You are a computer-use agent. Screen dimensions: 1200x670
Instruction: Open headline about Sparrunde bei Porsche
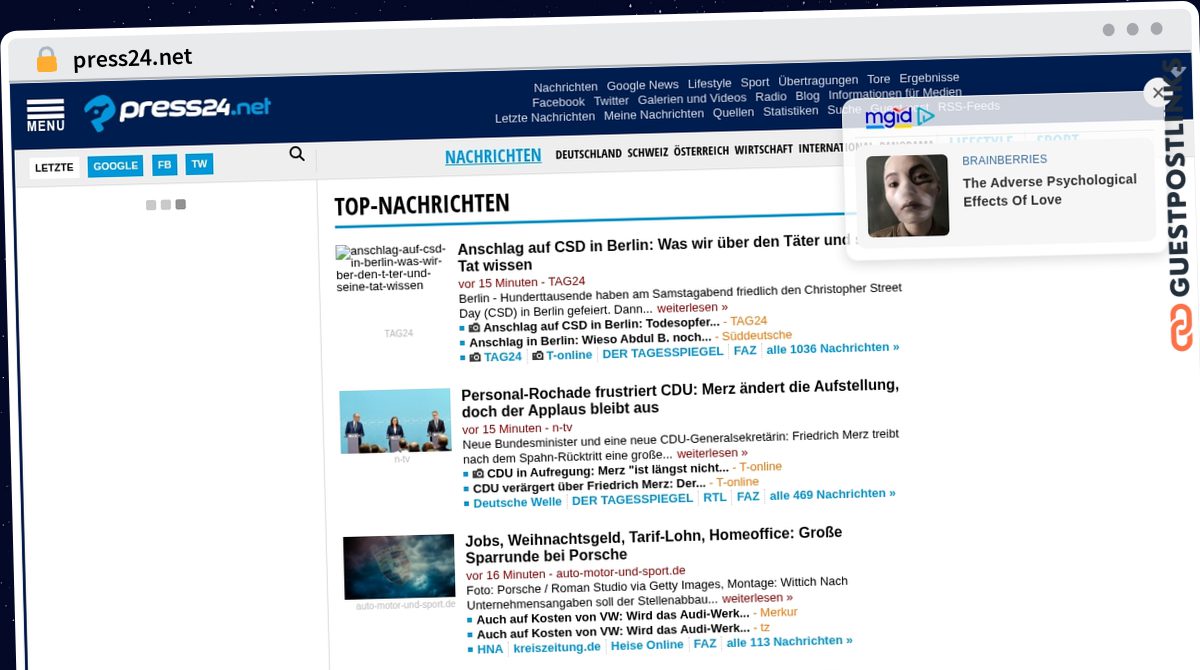[x=654, y=546]
